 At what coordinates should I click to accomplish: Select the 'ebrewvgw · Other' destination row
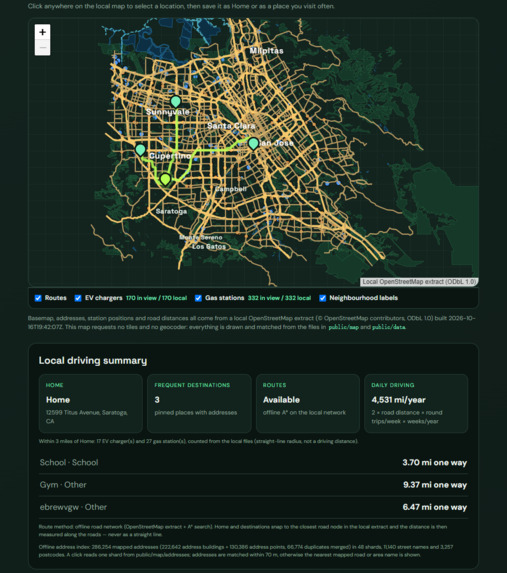click(x=253, y=507)
